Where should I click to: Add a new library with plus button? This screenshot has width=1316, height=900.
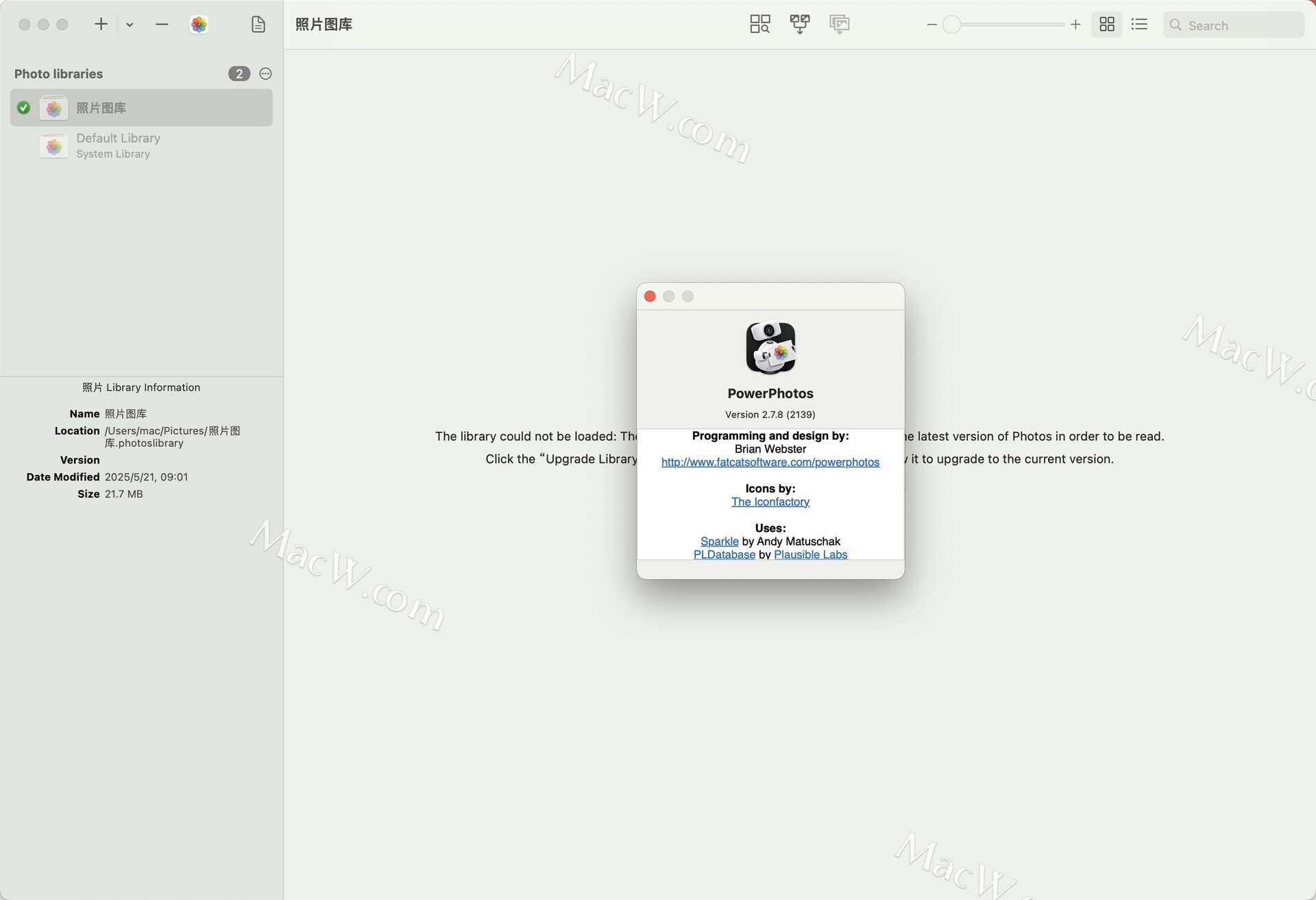(101, 24)
